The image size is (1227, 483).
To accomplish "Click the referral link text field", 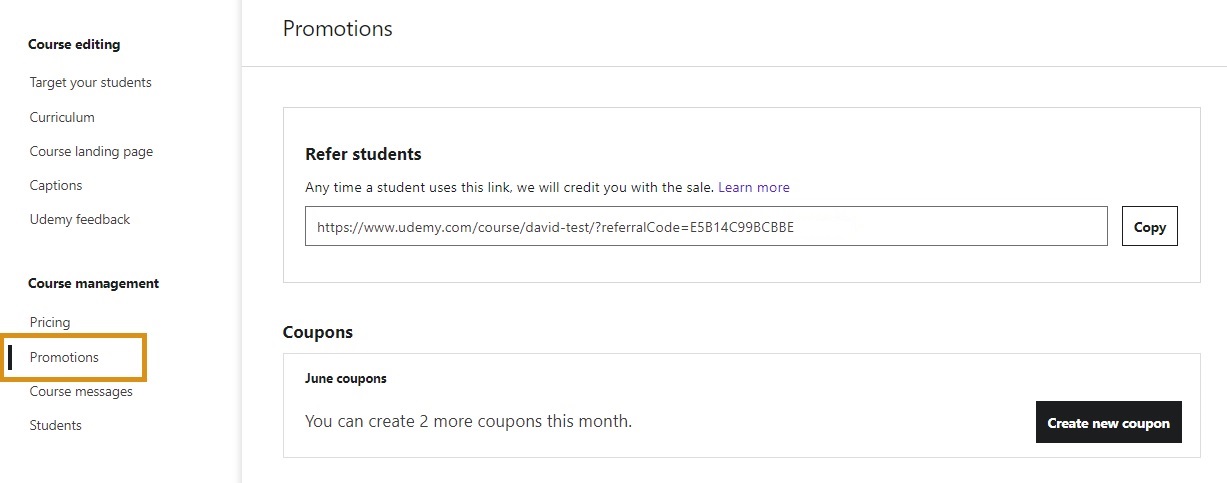I will coord(705,227).
